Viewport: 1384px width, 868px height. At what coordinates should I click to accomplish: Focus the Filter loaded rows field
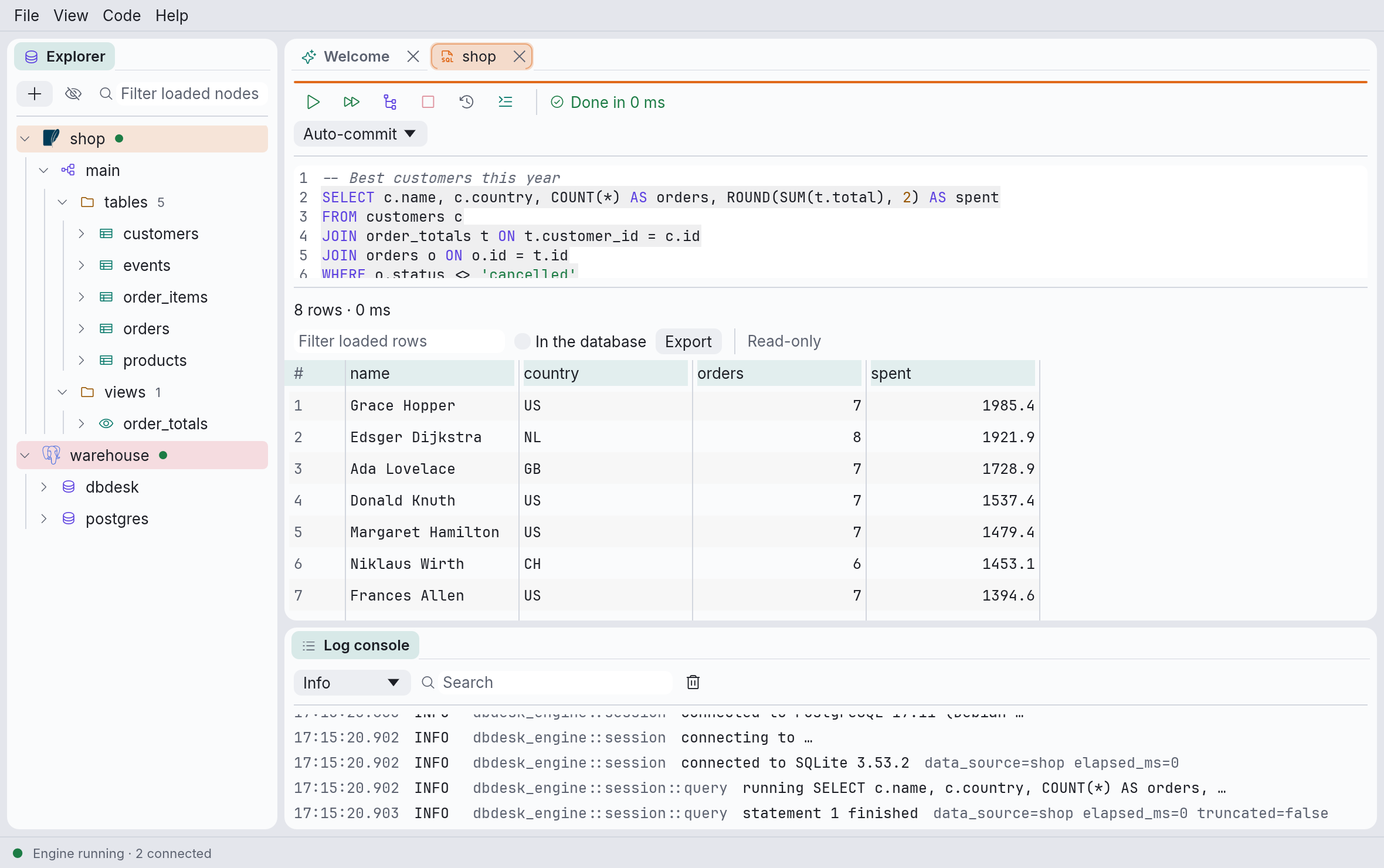[x=399, y=341]
